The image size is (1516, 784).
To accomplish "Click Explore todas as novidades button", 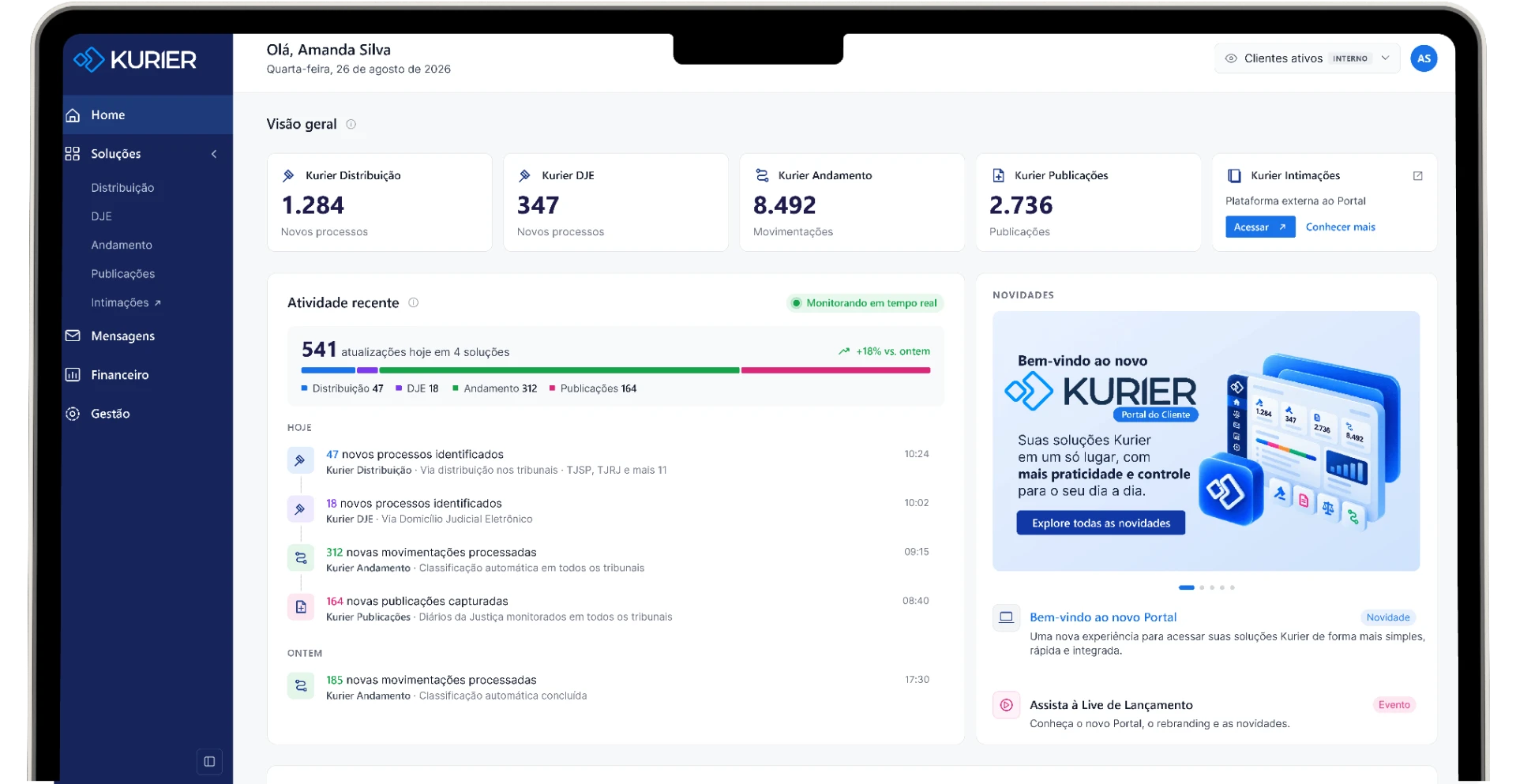I will point(1101,523).
